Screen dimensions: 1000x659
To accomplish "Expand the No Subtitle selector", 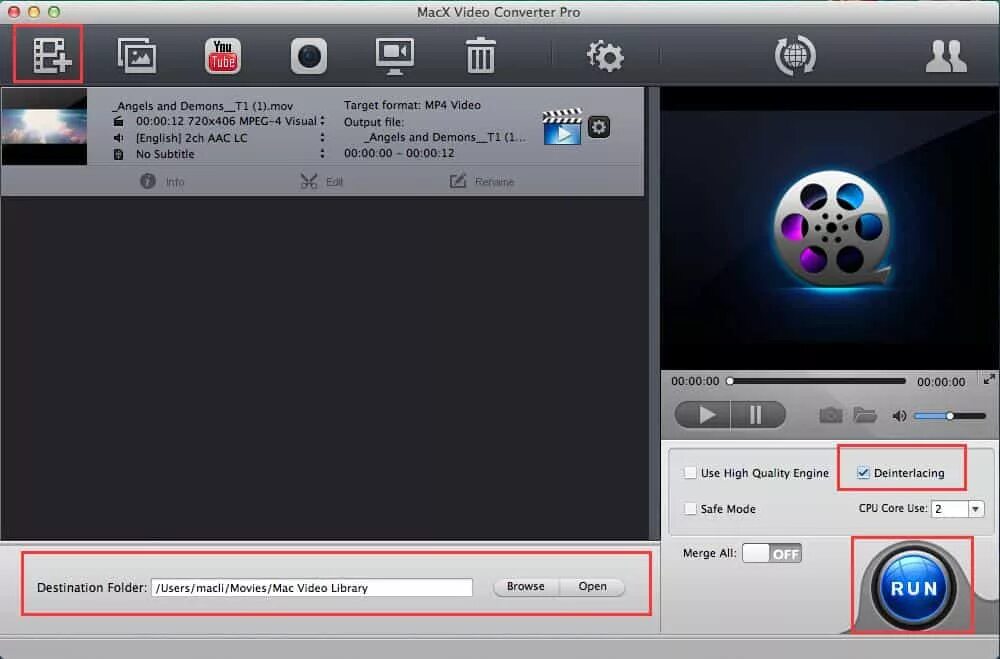I will click(322, 154).
